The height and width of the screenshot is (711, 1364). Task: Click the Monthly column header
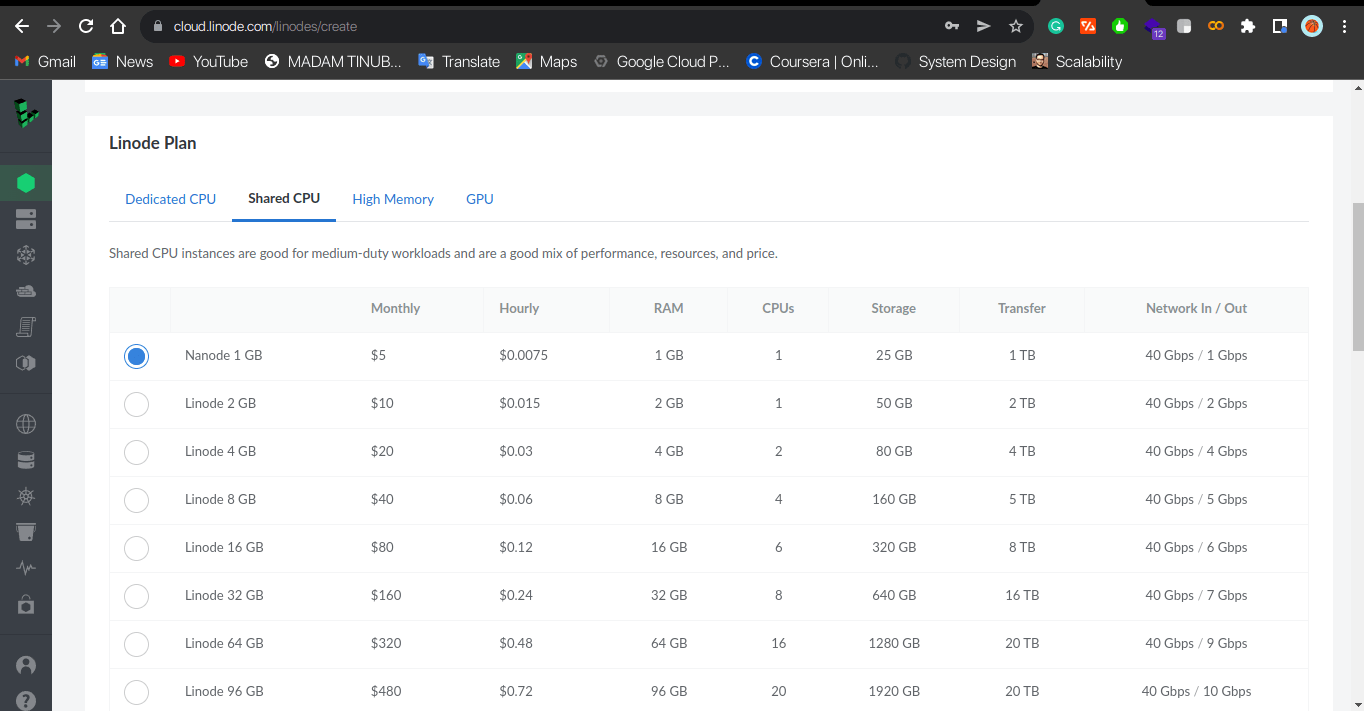click(x=395, y=309)
